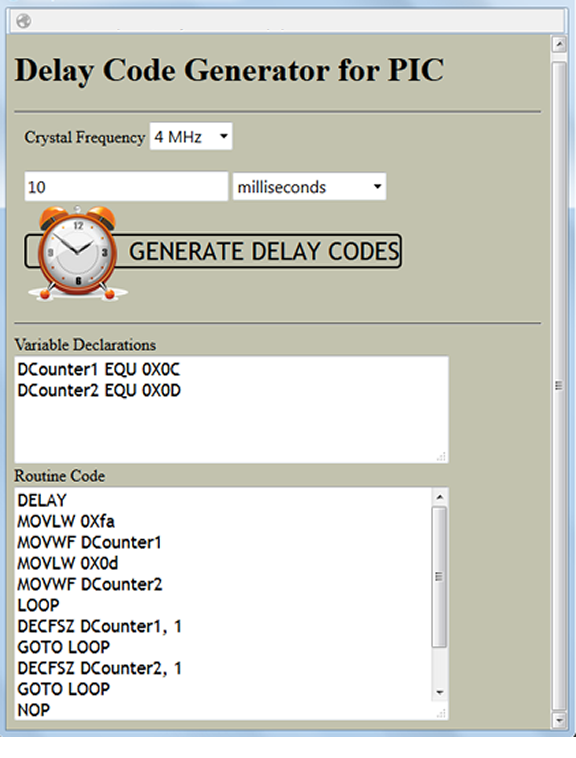Click the GENERATE DELAY CODES button

pos(213,251)
